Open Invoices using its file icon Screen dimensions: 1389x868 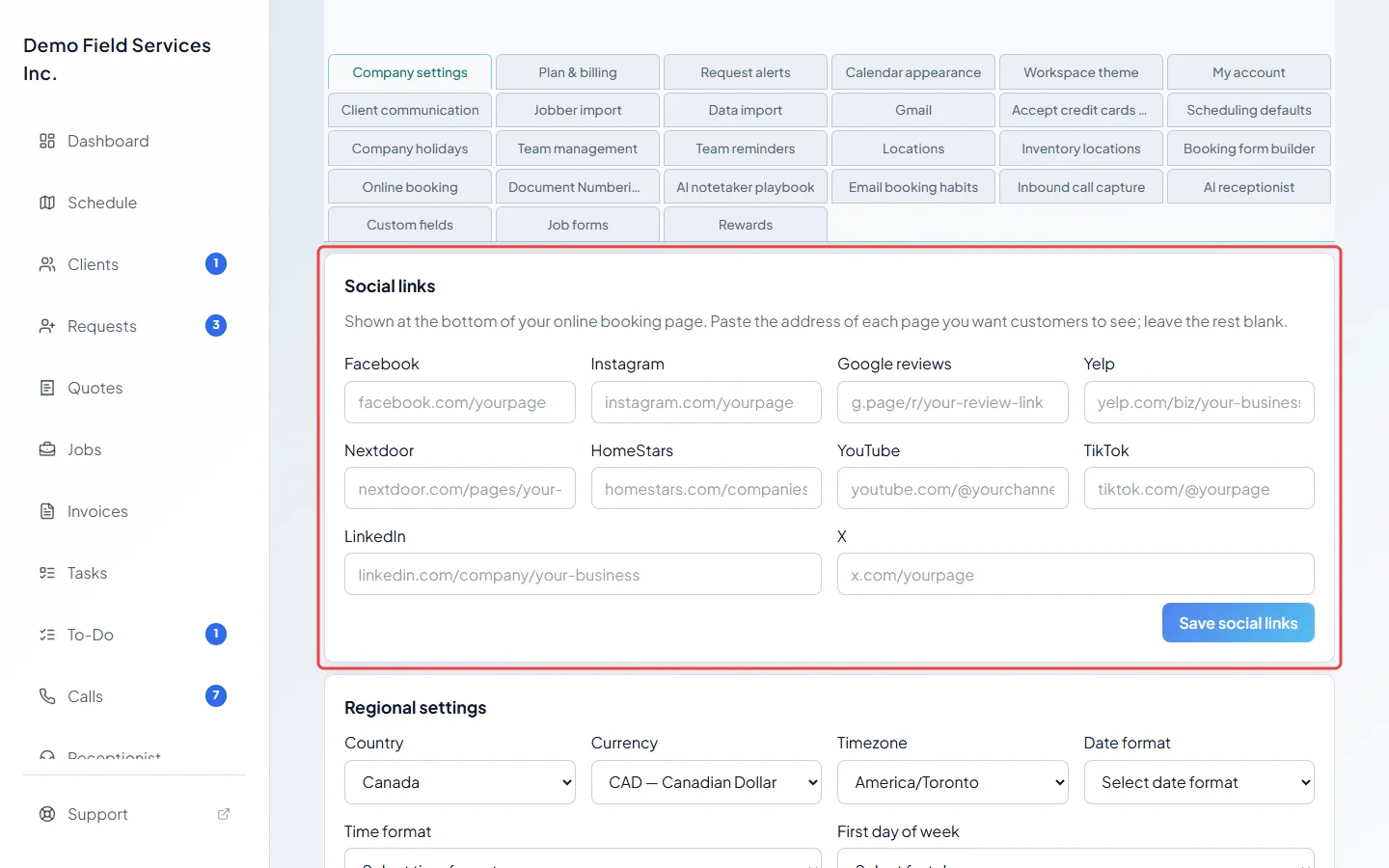tap(47, 511)
